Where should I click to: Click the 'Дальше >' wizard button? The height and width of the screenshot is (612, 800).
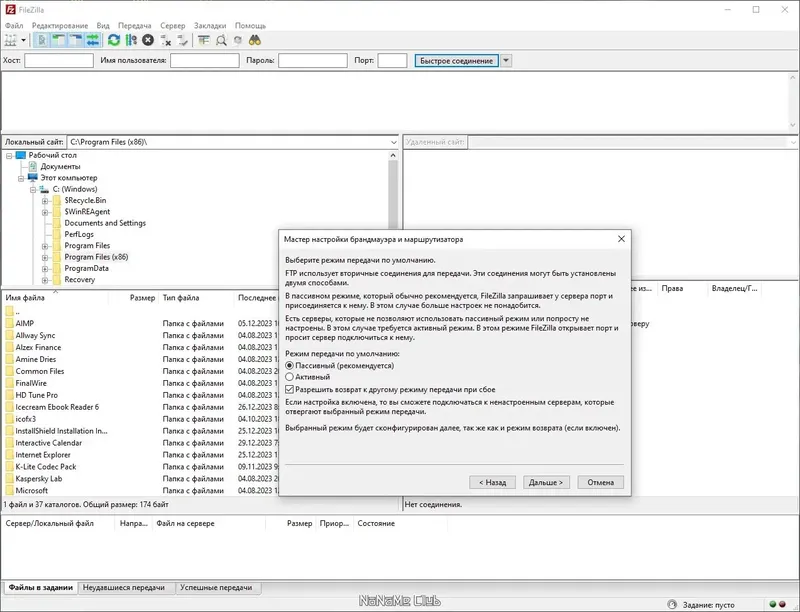[x=546, y=482]
